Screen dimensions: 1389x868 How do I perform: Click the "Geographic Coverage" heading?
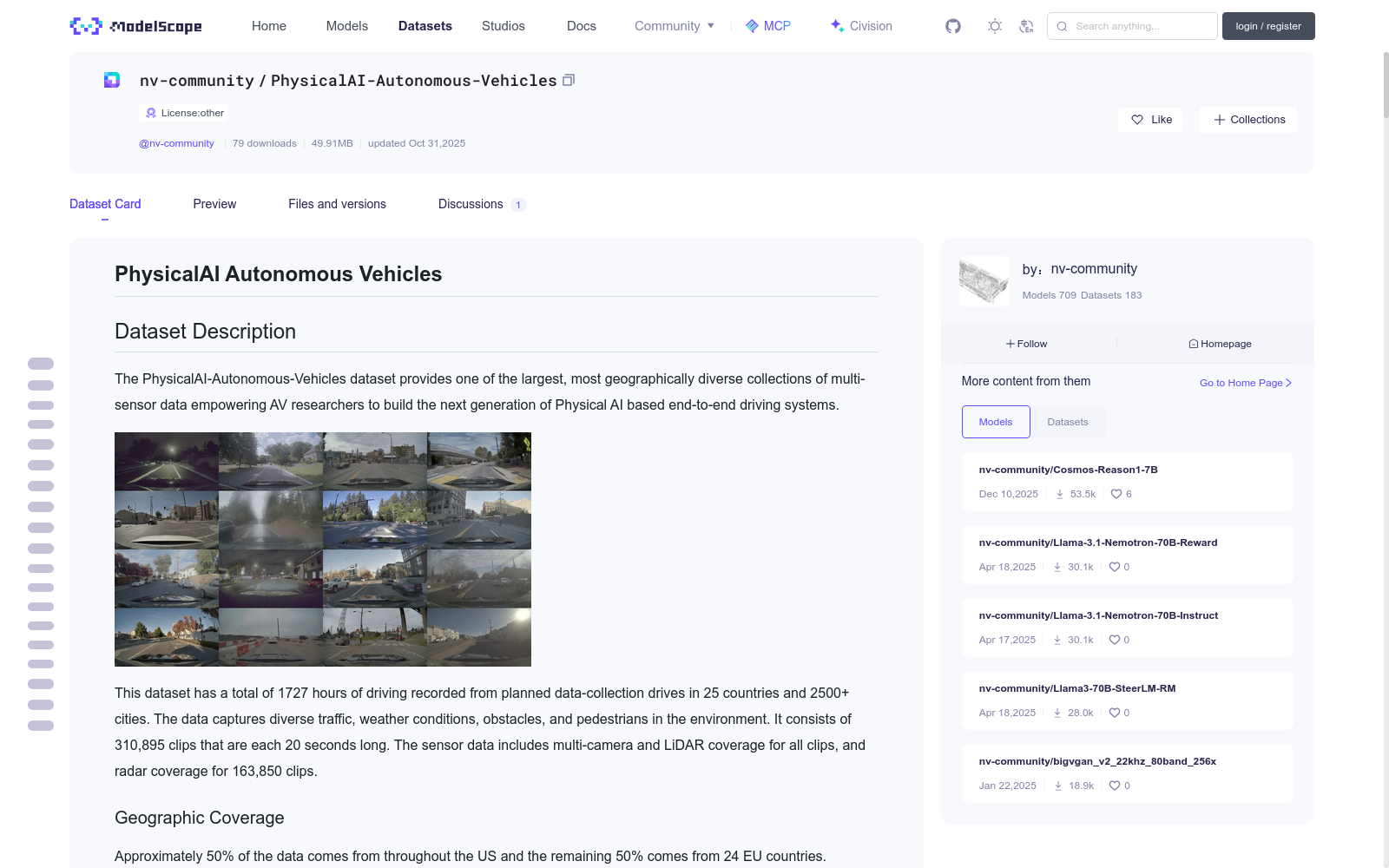click(200, 818)
